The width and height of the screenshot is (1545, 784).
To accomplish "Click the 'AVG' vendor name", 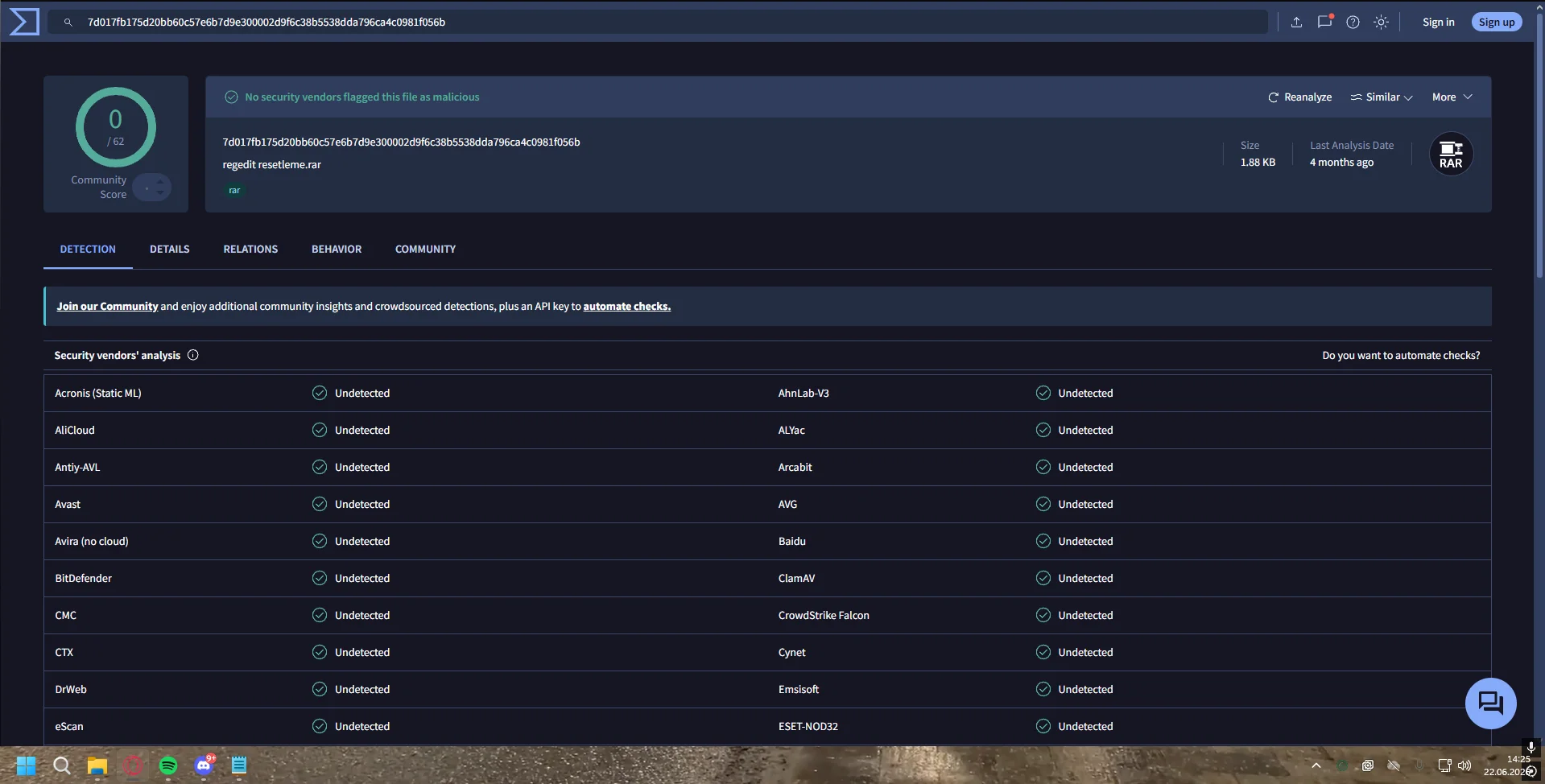I will click(787, 505).
